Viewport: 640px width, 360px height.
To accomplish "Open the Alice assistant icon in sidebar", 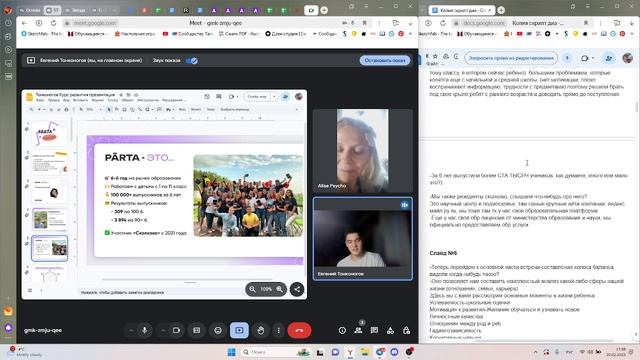I will 8,328.
